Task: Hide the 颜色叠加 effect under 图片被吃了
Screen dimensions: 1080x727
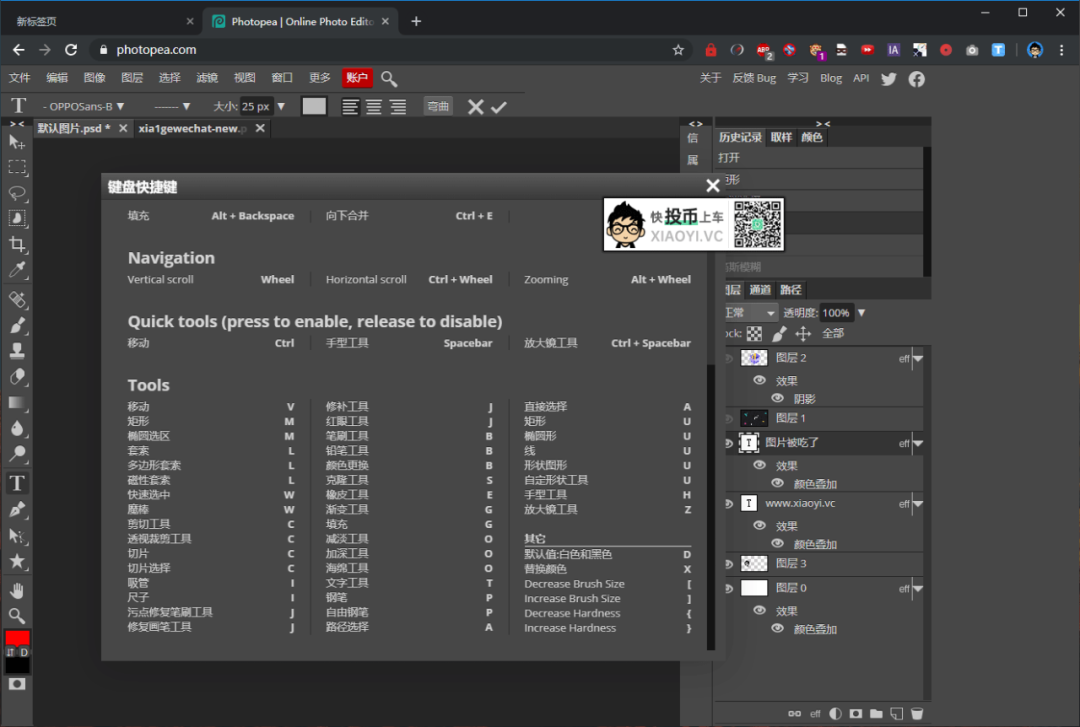Action: 777,483
